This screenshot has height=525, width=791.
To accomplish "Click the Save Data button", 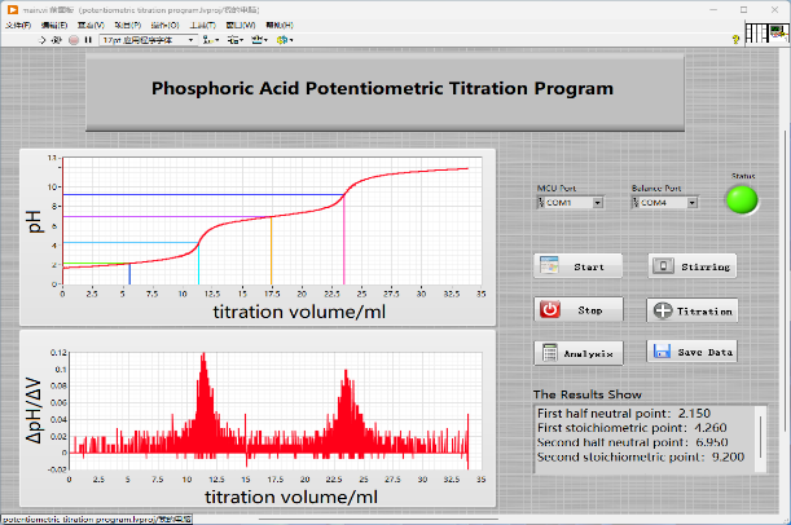I will pos(693,351).
